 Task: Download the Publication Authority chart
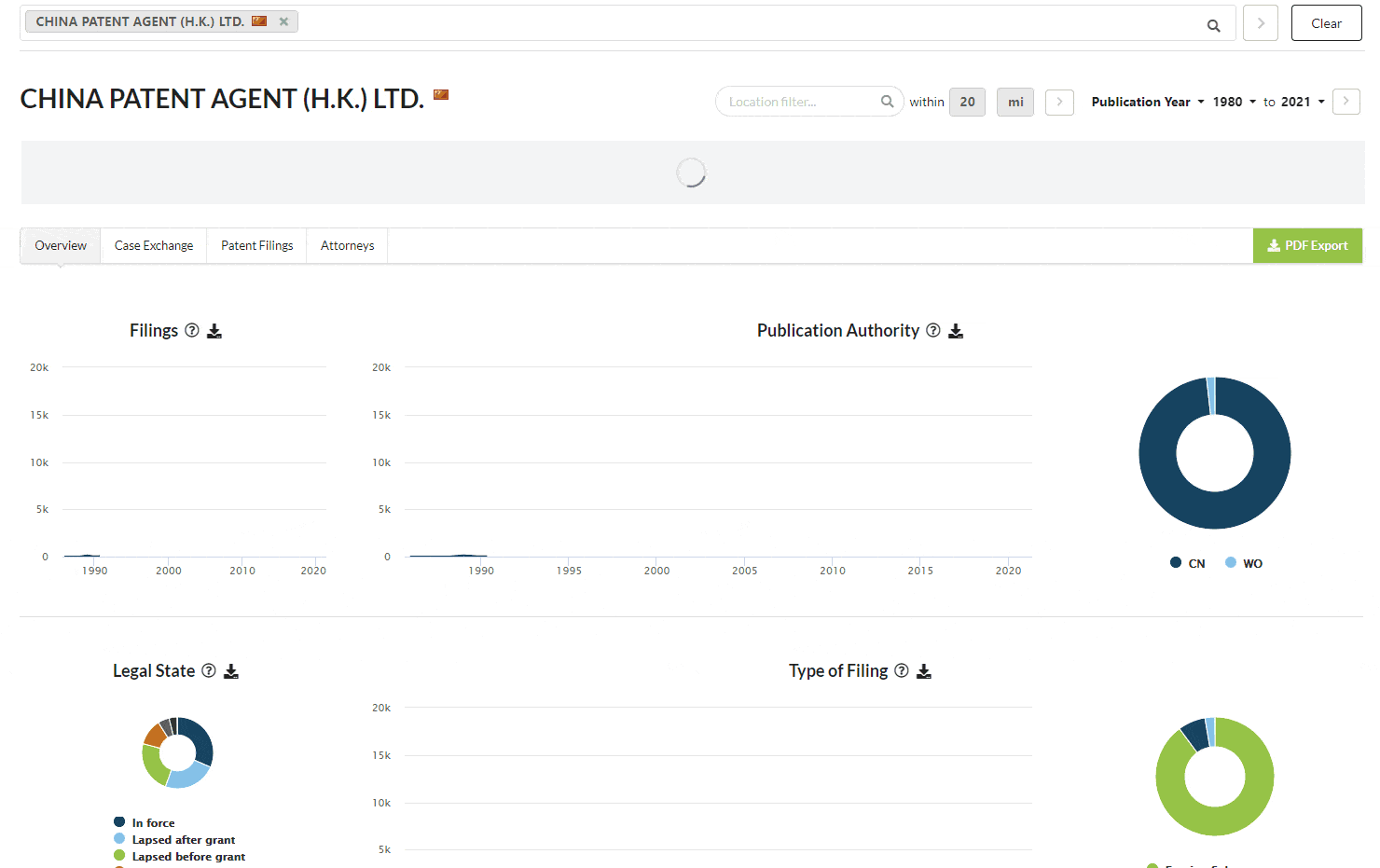956,331
